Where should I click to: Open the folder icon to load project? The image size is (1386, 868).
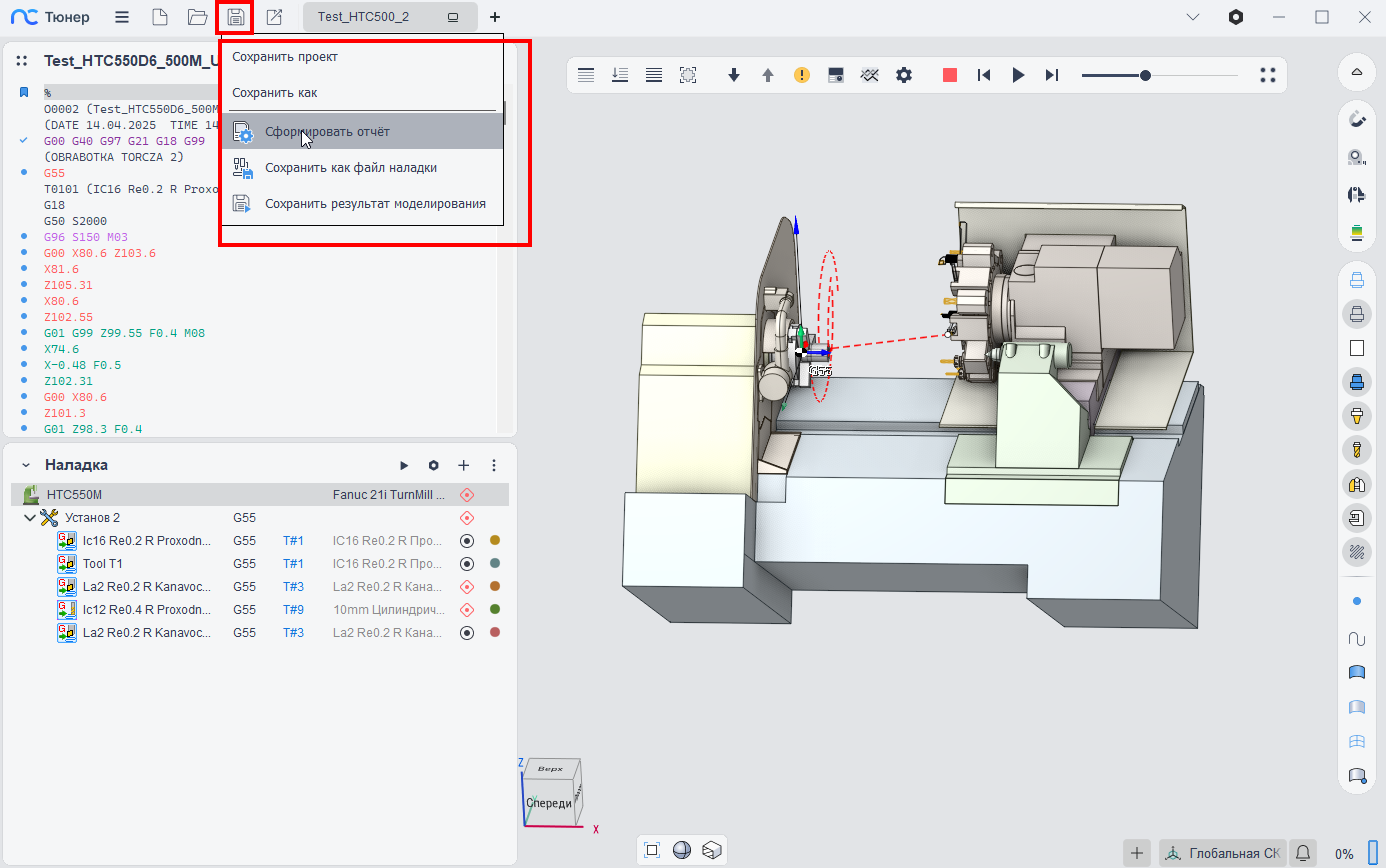[197, 17]
